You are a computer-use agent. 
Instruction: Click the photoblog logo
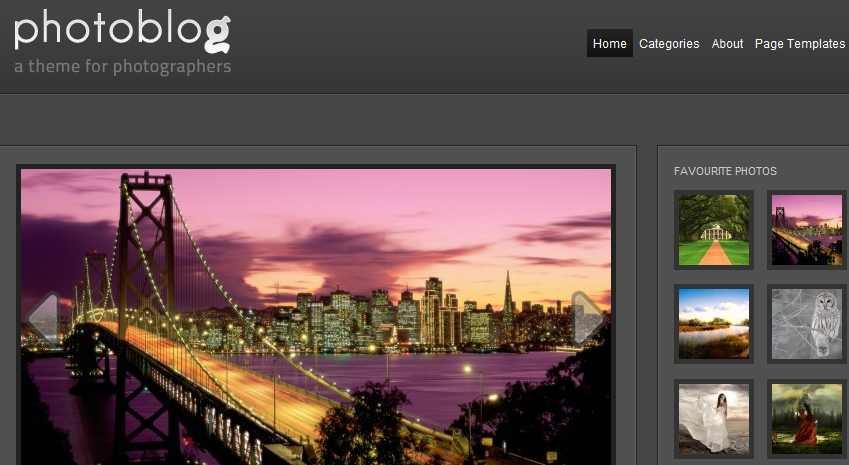click(122, 30)
